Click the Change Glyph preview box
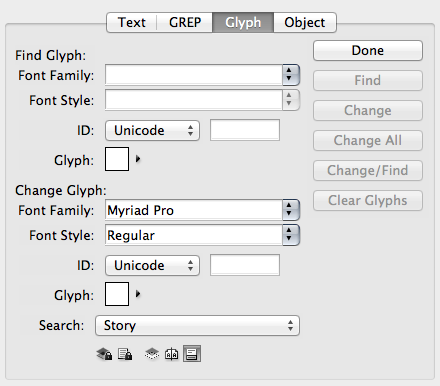Image resolution: width=440 pixels, height=386 pixels. pyautogui.click(x=117, y=294)
